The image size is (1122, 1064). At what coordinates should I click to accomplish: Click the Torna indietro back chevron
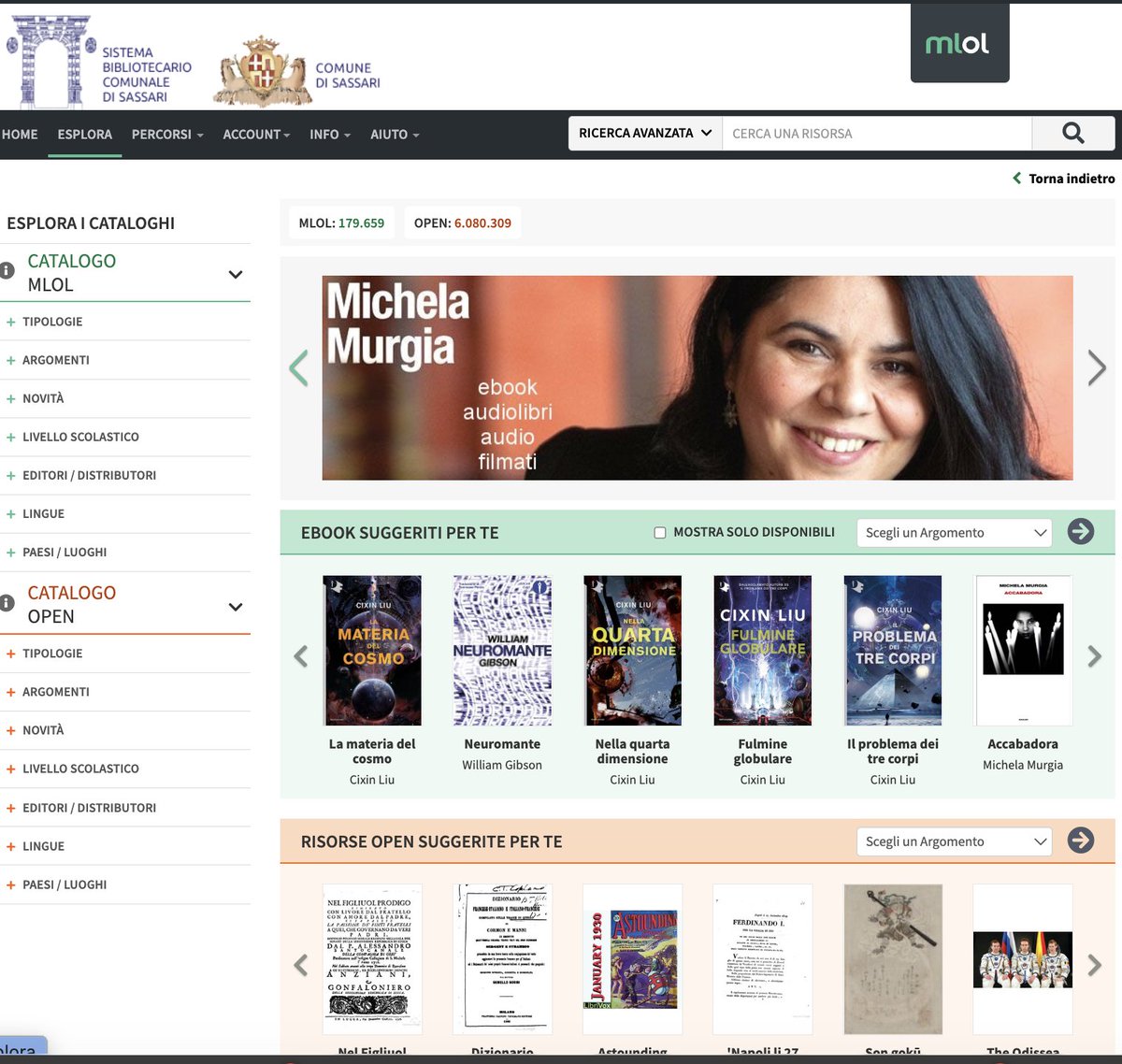1017,178
